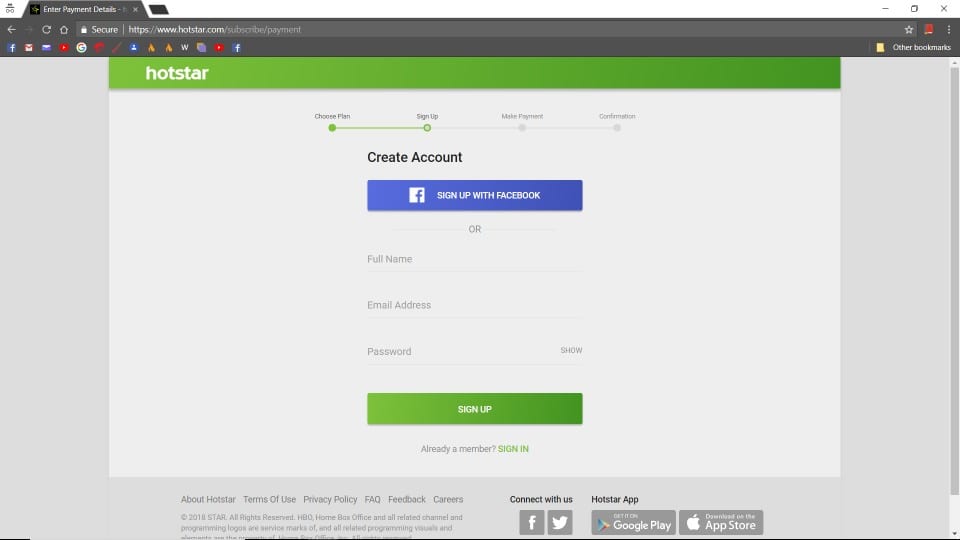Click the Confirmation step marker
Image resolution: width=960 pixels, height=540 pixels.
point(617,127)
